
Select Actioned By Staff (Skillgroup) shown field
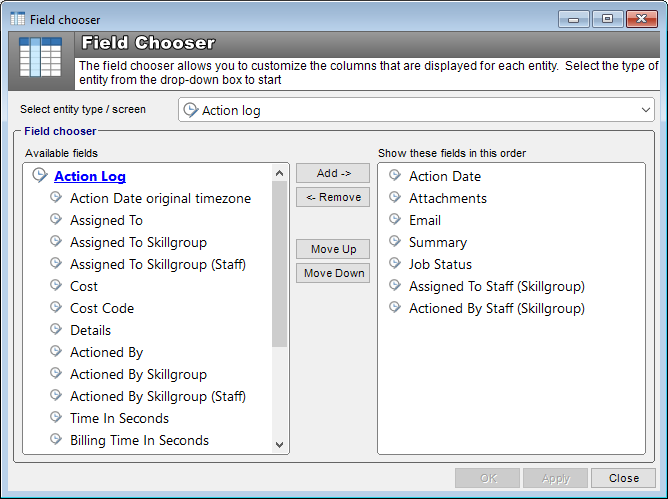click(x=497, y=309)
